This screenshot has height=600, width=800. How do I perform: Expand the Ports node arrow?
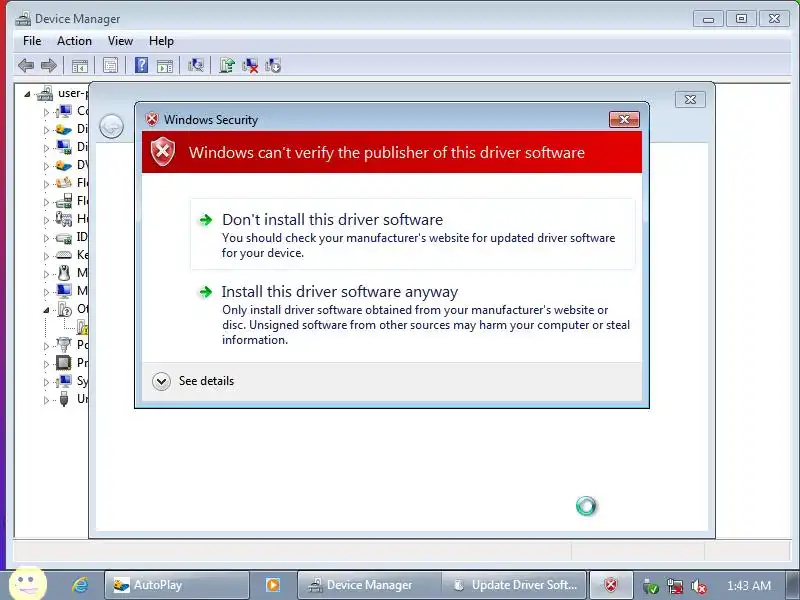pos(46,346)
